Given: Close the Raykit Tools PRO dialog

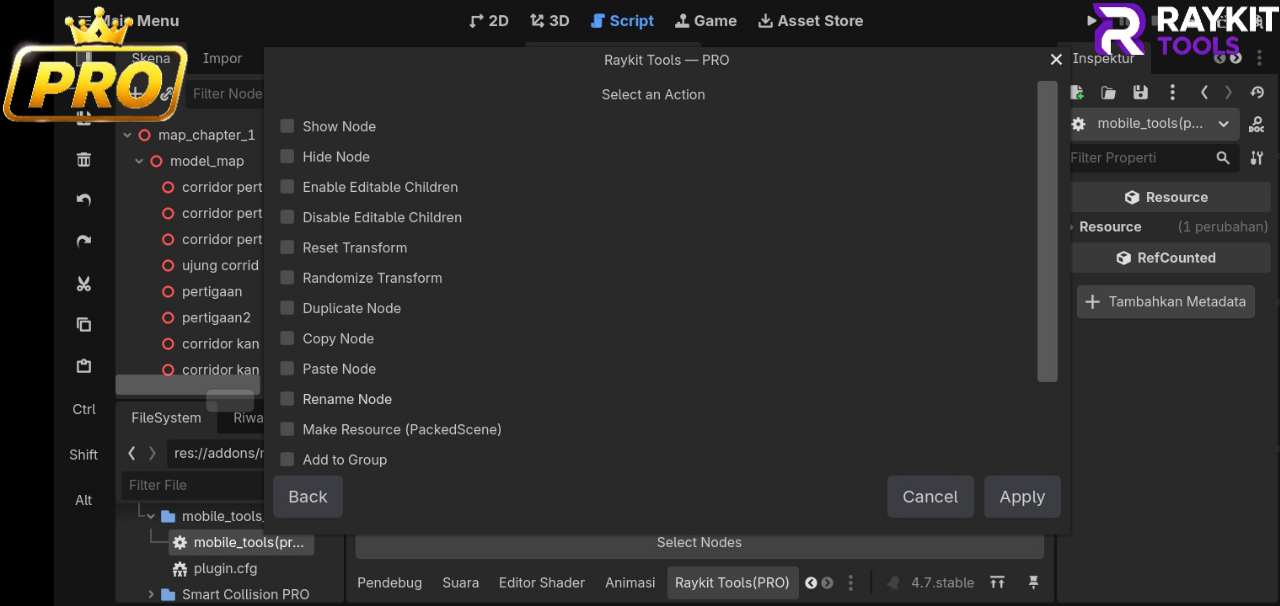Looking at the screenshot, I should pos(1056,60).
